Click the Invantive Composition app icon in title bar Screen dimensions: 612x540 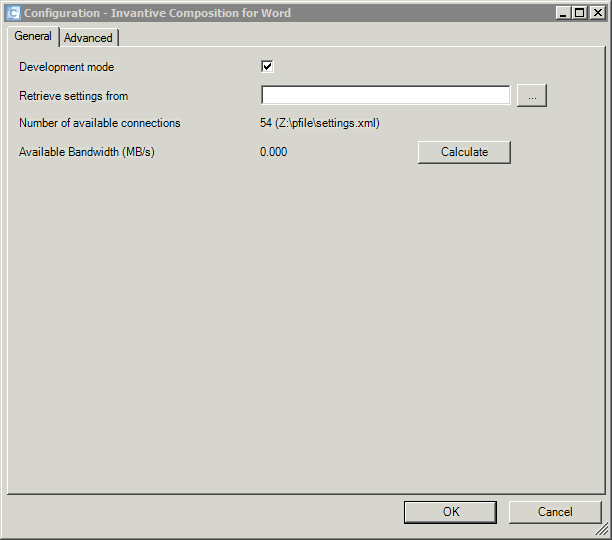[14, 13]
